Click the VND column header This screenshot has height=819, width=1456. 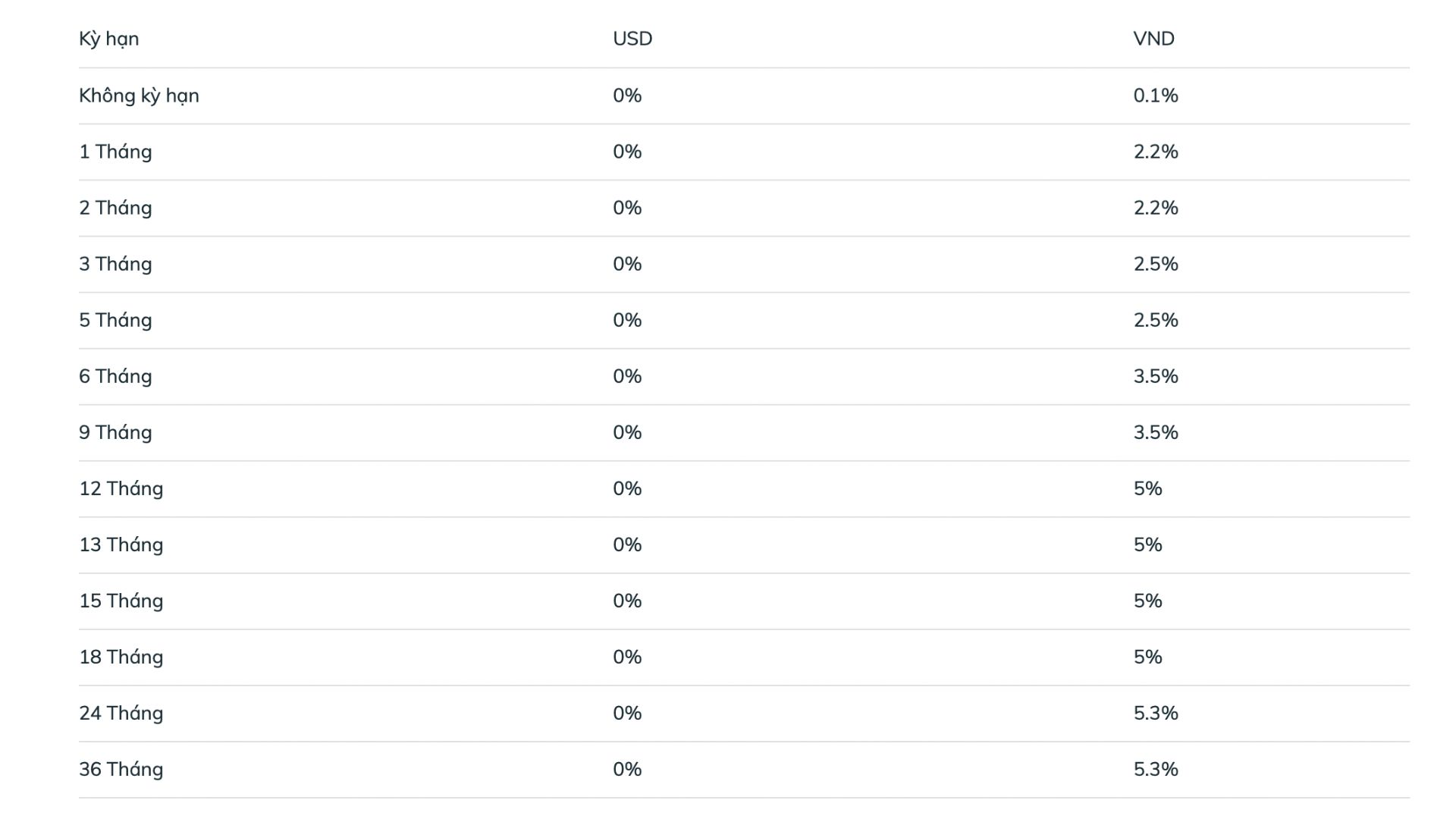point(1153,39)
